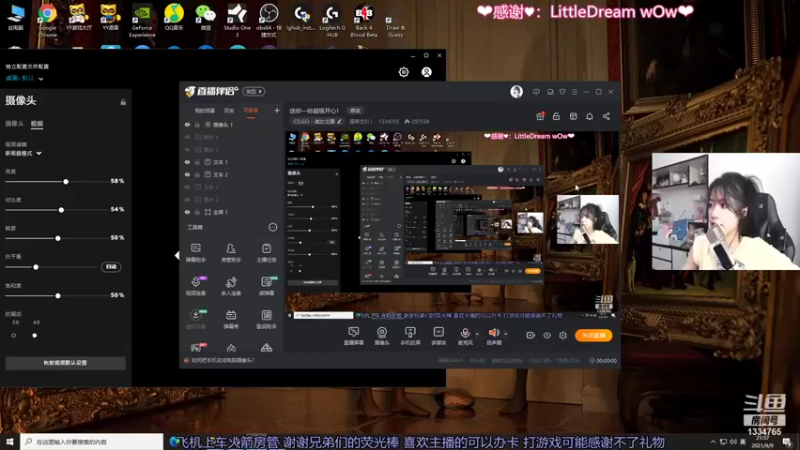Click the share icon in stream header
The image size is (800, 450).
606,116
